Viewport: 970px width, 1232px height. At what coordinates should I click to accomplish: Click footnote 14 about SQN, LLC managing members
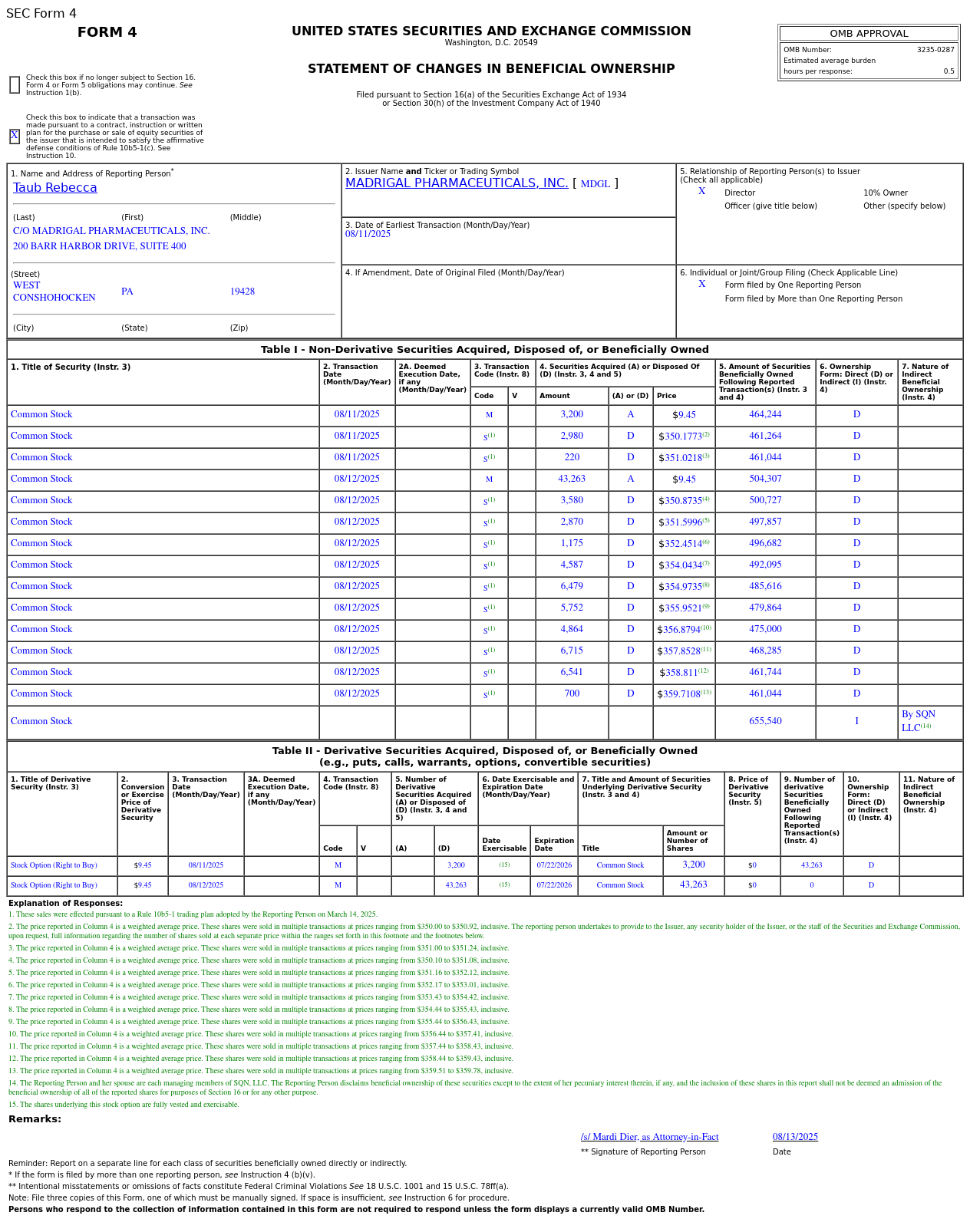coord(475,1088)
